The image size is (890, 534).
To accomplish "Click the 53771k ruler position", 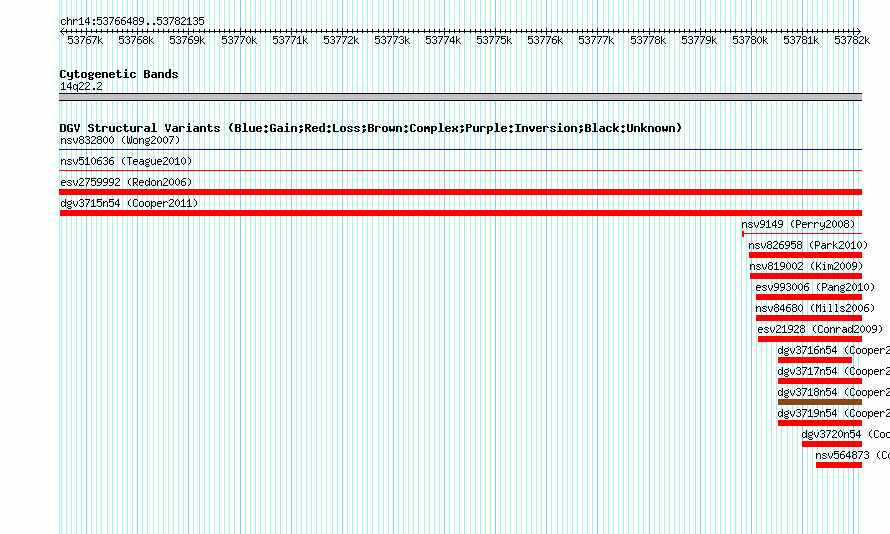I will [x=290, y=40].
